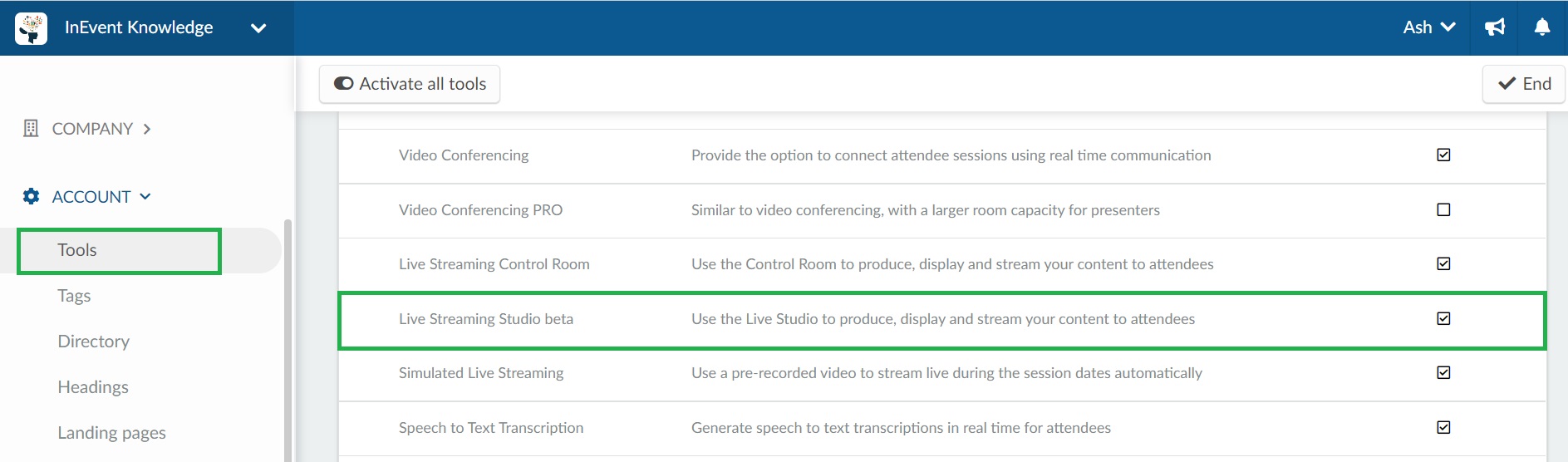Click the 'Provide the option to connect' description
This screenshot has width=1568, height=462.
(951, 155)
